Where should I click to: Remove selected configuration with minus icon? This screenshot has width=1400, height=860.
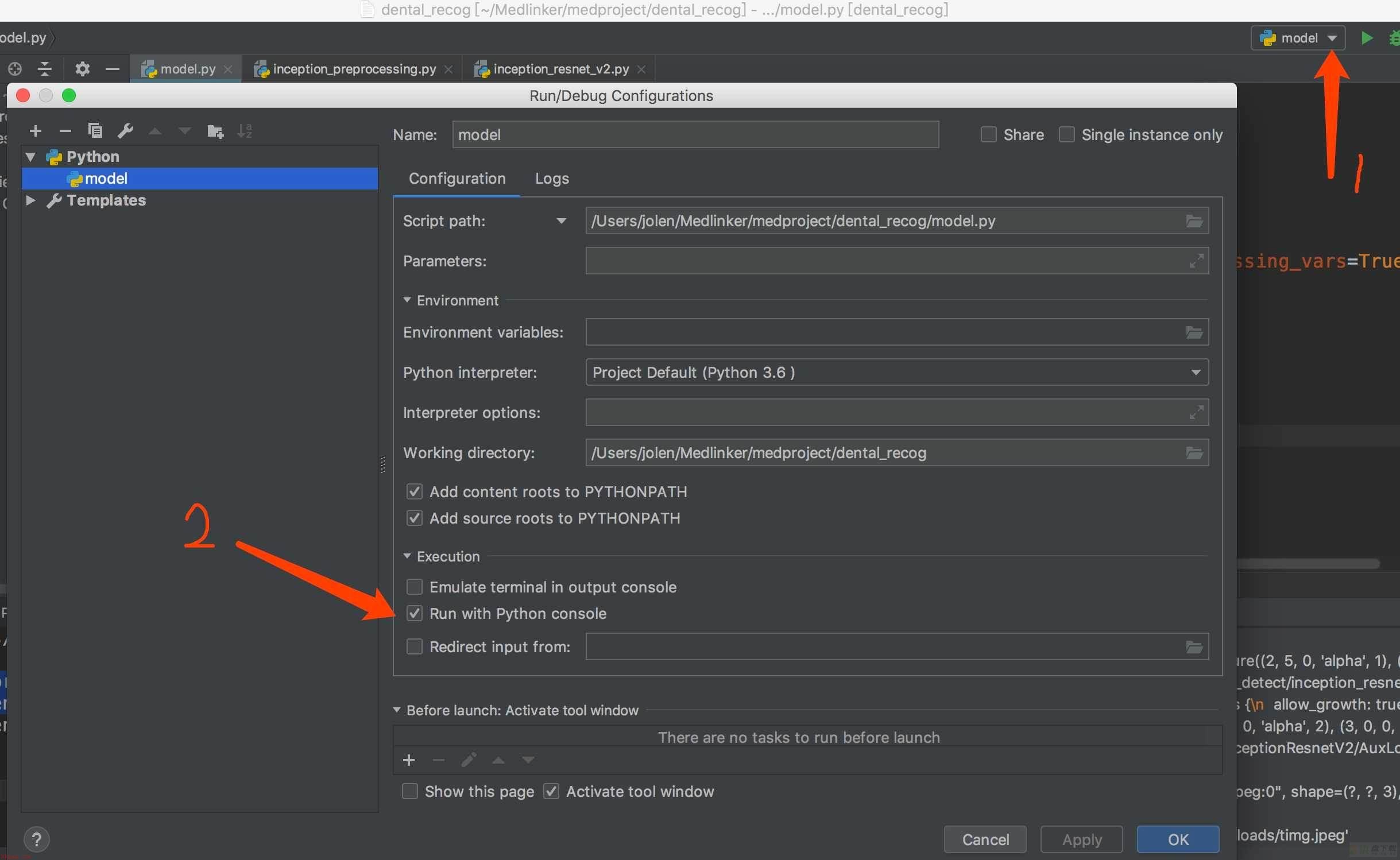(65, 131)
